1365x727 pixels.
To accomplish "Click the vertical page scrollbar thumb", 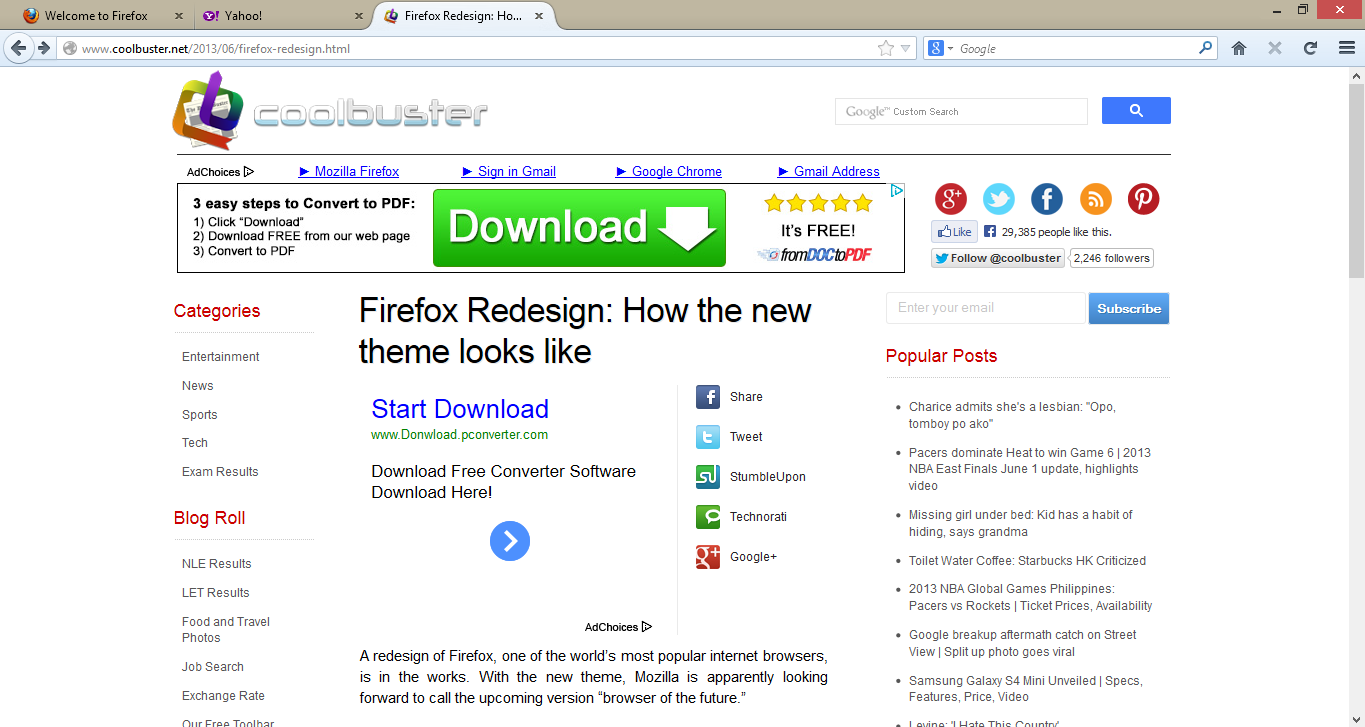I will click(1356, 180).
